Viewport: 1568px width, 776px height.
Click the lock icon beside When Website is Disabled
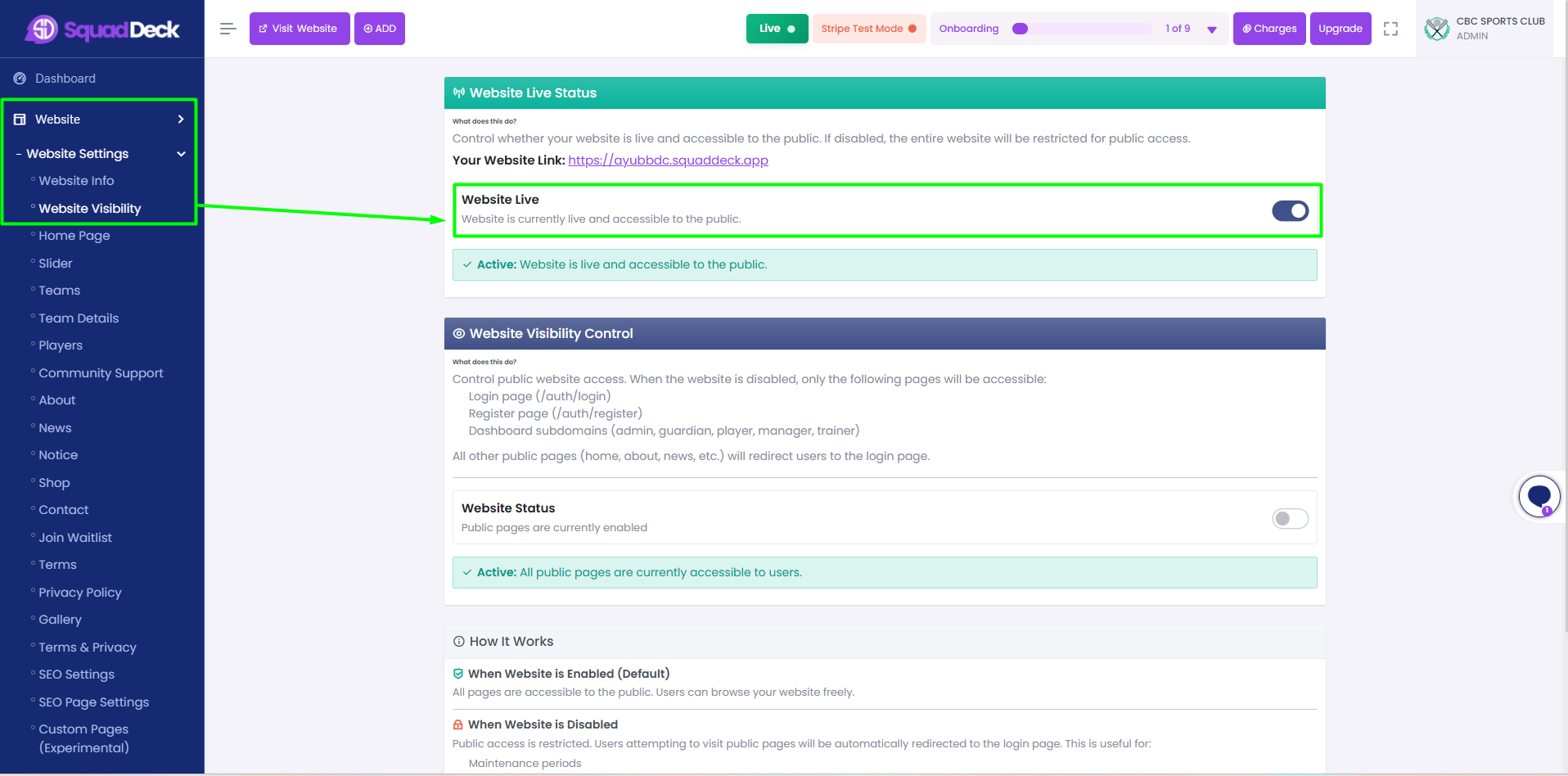(458, 724)
